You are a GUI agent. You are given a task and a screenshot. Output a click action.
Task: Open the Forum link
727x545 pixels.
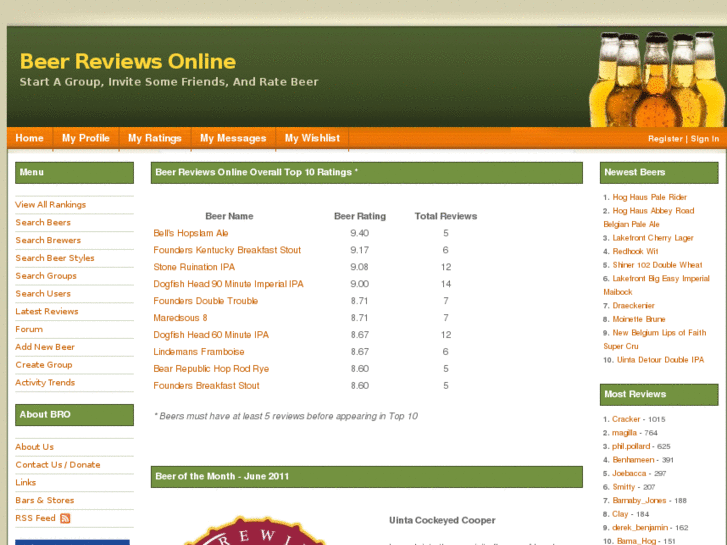pos(29,329)
